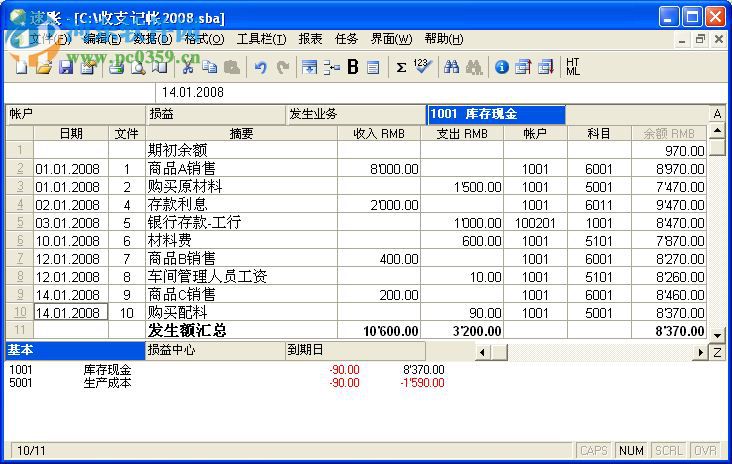Click the horizontal scrollbar left arrow
This screenshot has height=464, width=732.
483,352
